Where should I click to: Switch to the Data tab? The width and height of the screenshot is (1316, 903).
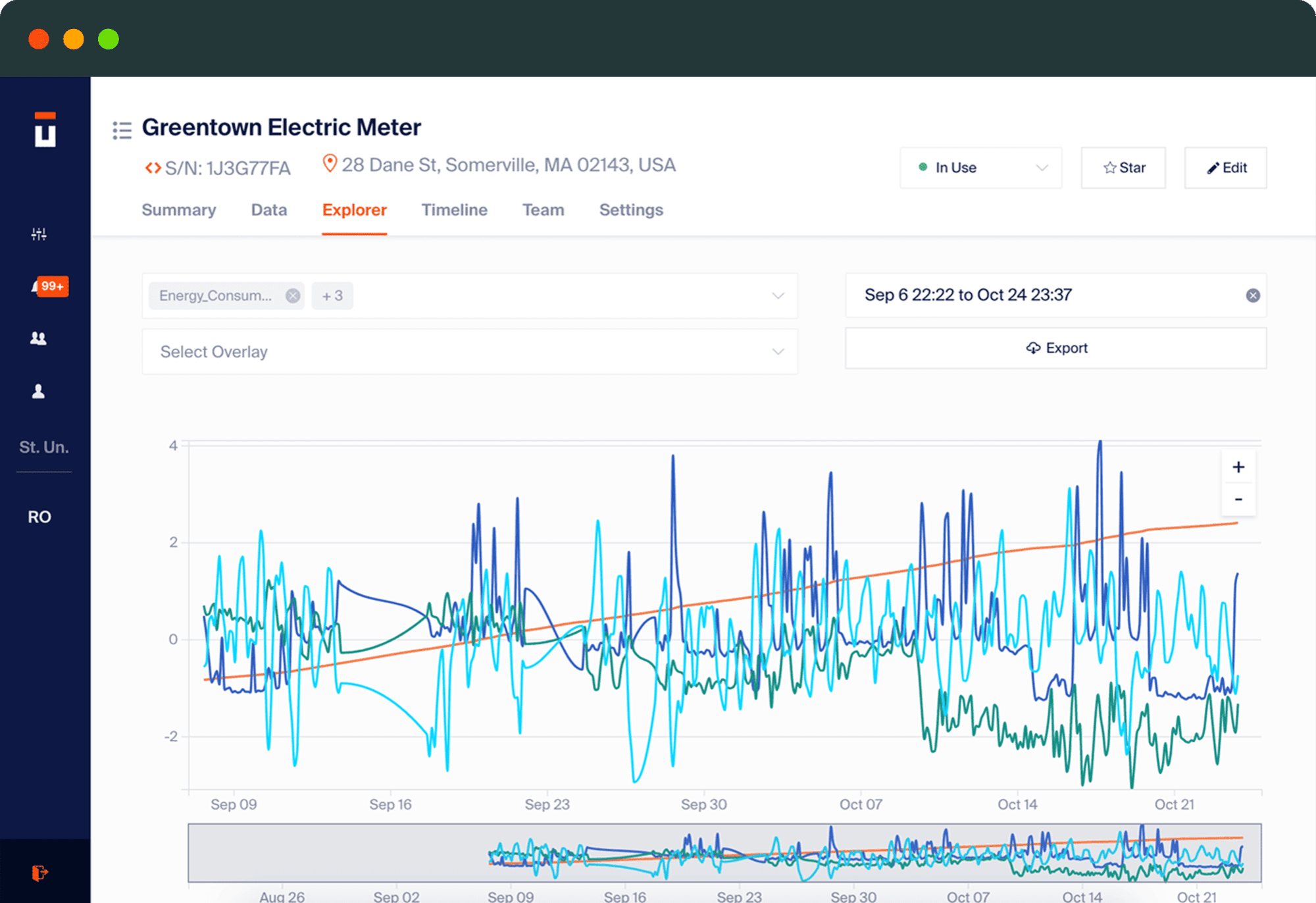(x=269, y=210)
